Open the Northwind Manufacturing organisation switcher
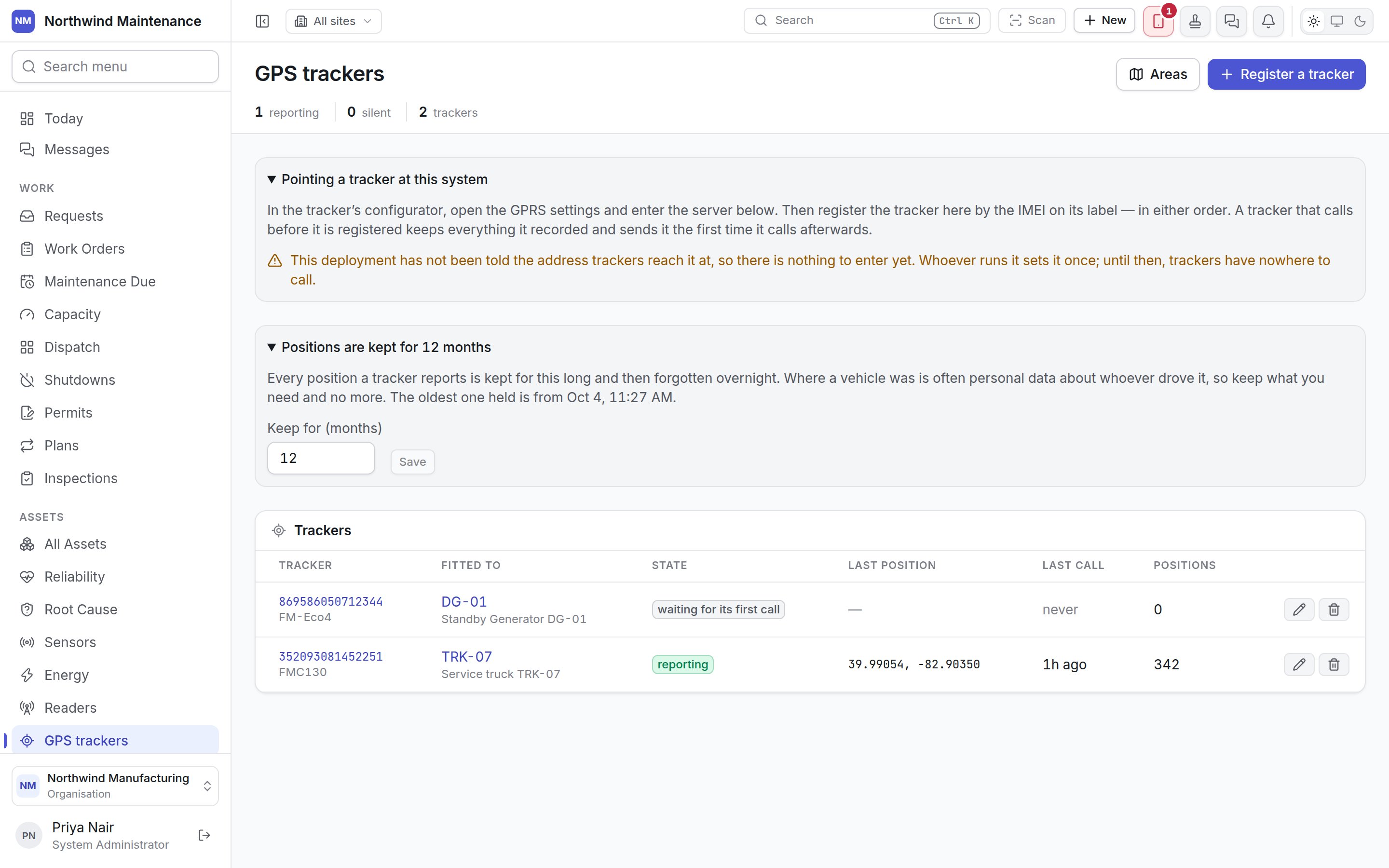This screenshot has height=868, width=1389. pyautogui.click(x=115, y=786)
